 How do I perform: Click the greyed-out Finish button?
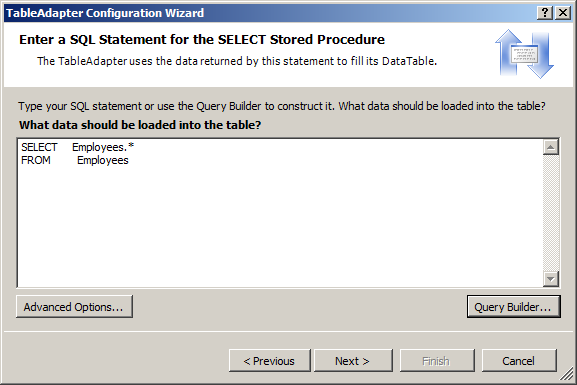coord(437,361)
